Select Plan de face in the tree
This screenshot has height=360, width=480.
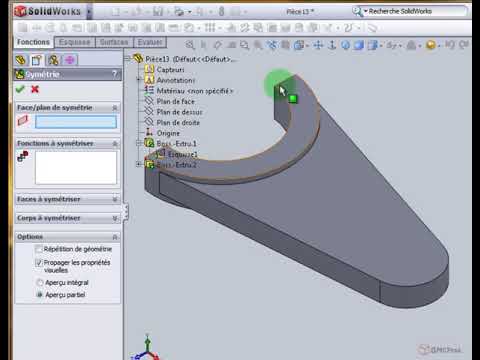176,101
